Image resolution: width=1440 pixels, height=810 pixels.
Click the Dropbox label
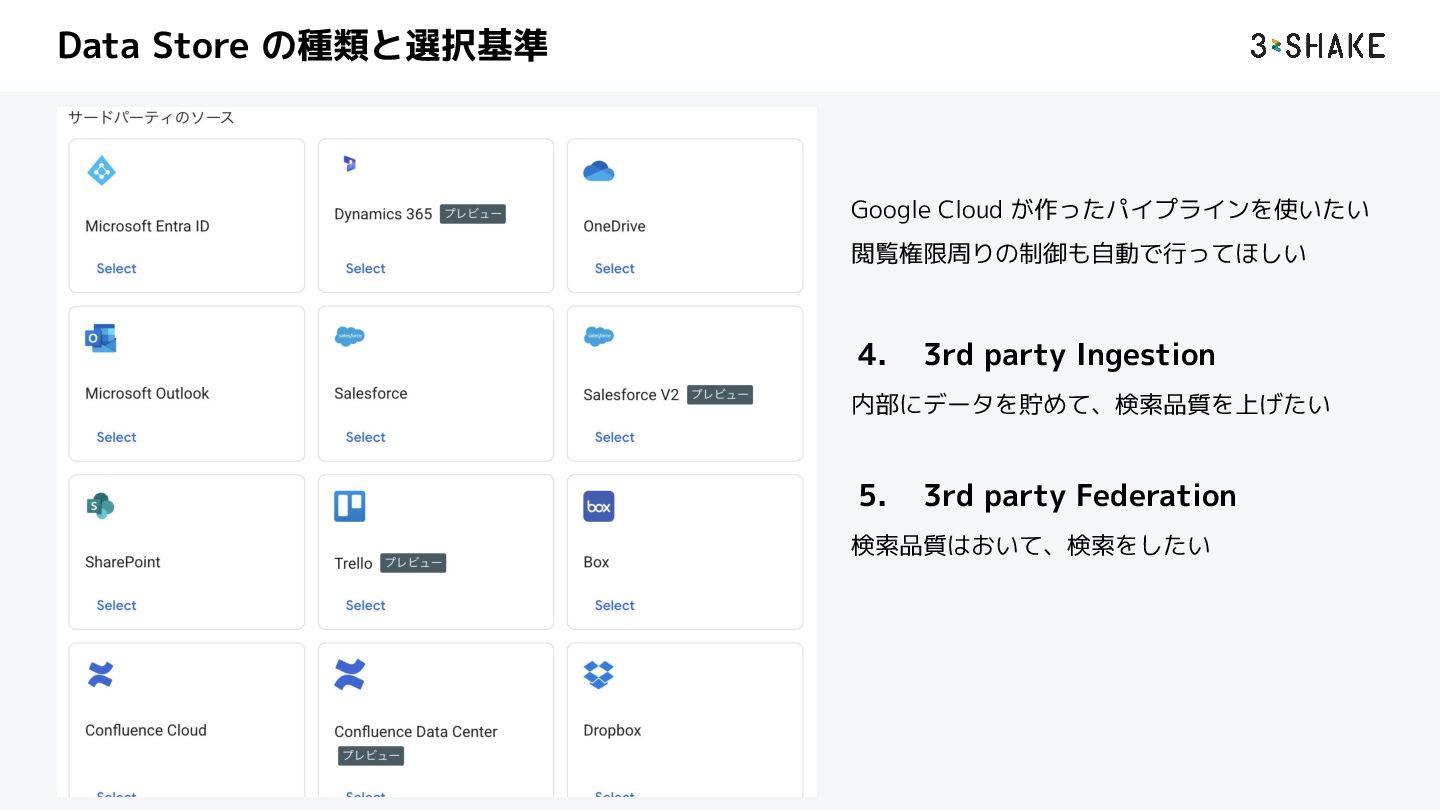pyautogui.click(x=612, y=730)
